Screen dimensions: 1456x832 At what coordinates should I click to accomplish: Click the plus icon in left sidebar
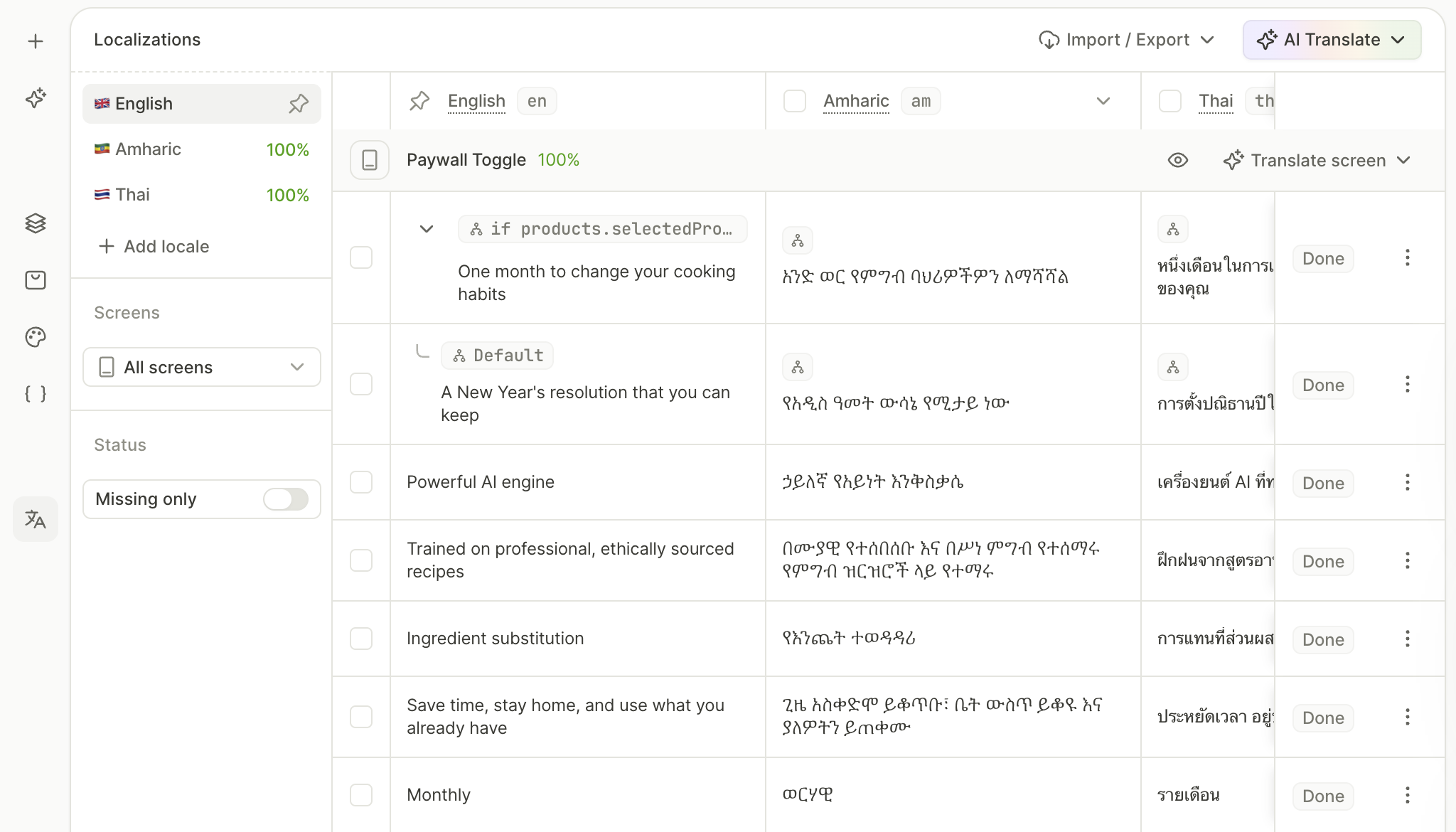[x=36, y=41]
